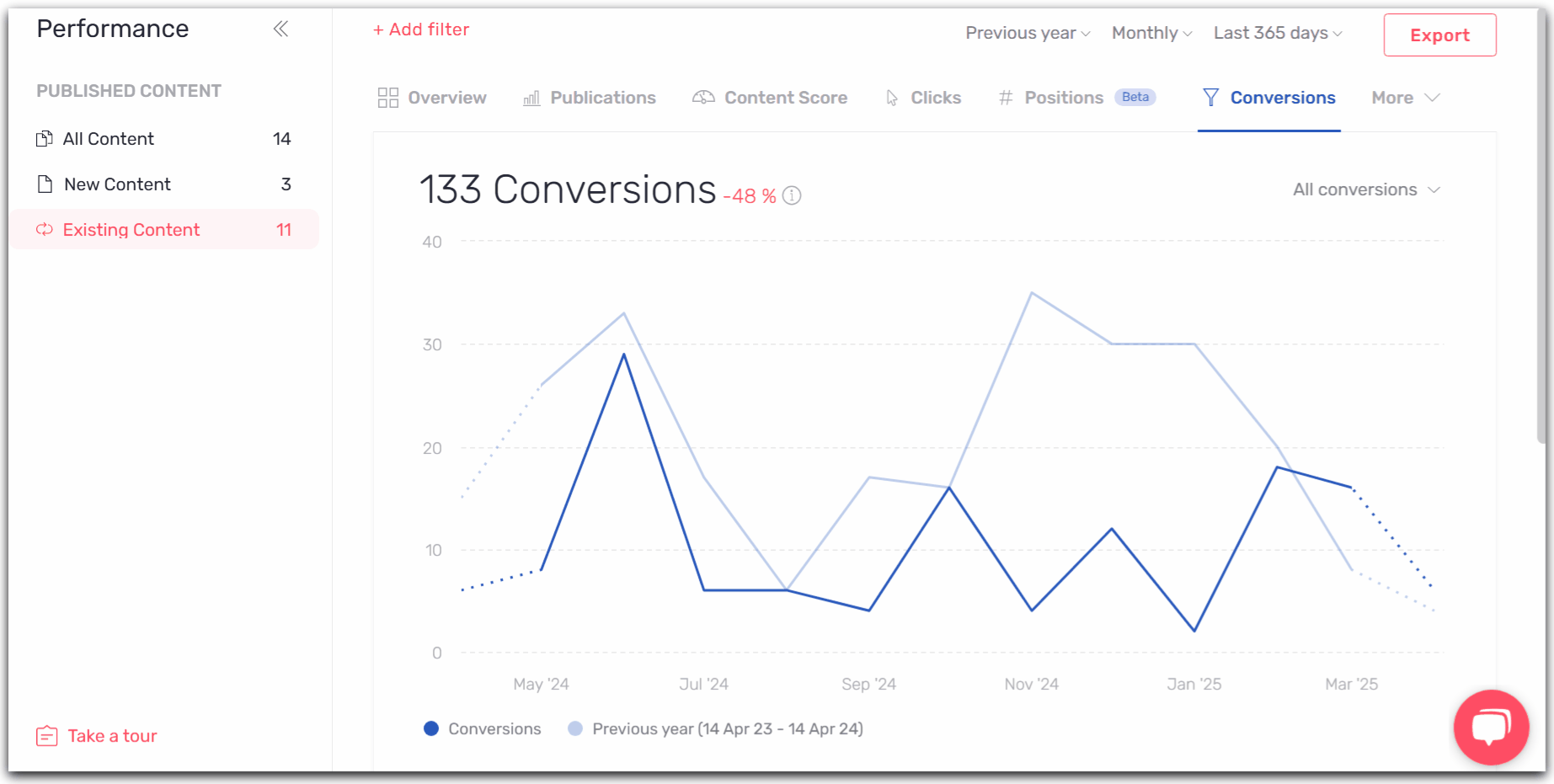Image resolution: width=1554 pixels, height=784 pixels.
Task: Click the count 11 beside Existing Content
Action: coord(284,230)
